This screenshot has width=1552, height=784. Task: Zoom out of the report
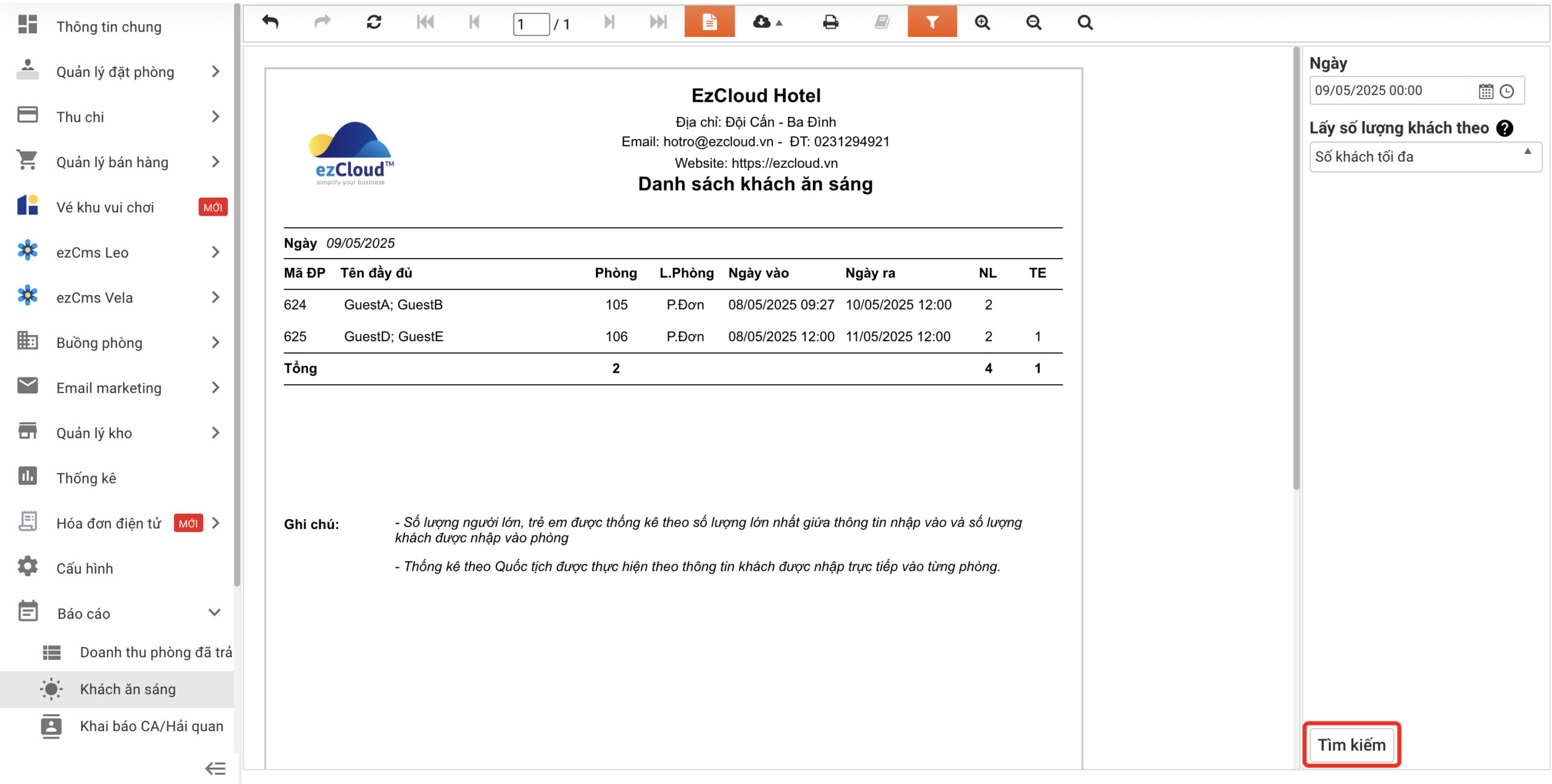point(1034,22)
